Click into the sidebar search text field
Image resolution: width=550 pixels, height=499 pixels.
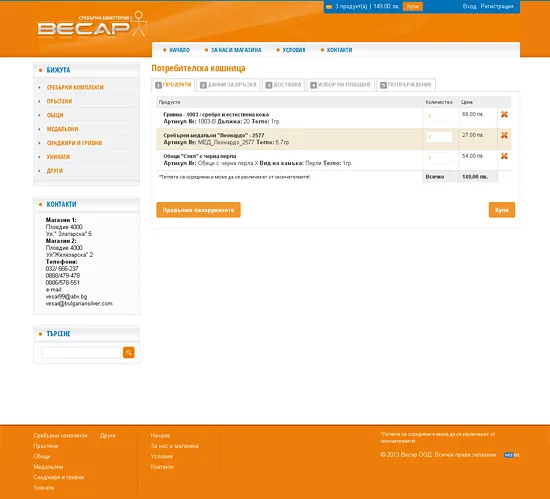coord(81,352)
